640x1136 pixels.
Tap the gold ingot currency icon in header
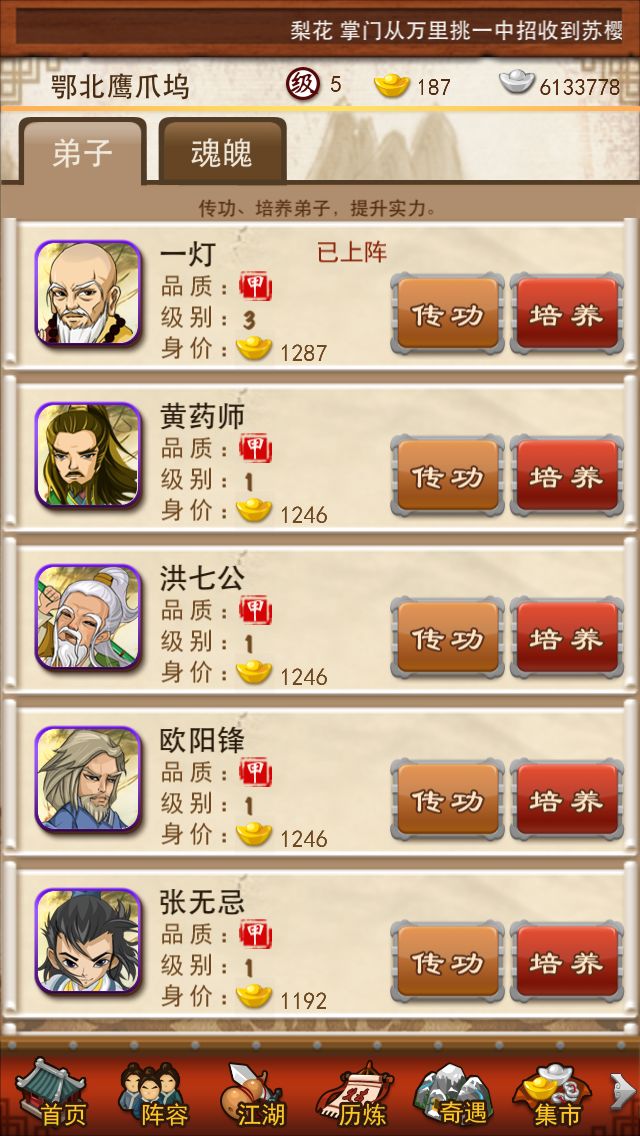pos(392,85)
